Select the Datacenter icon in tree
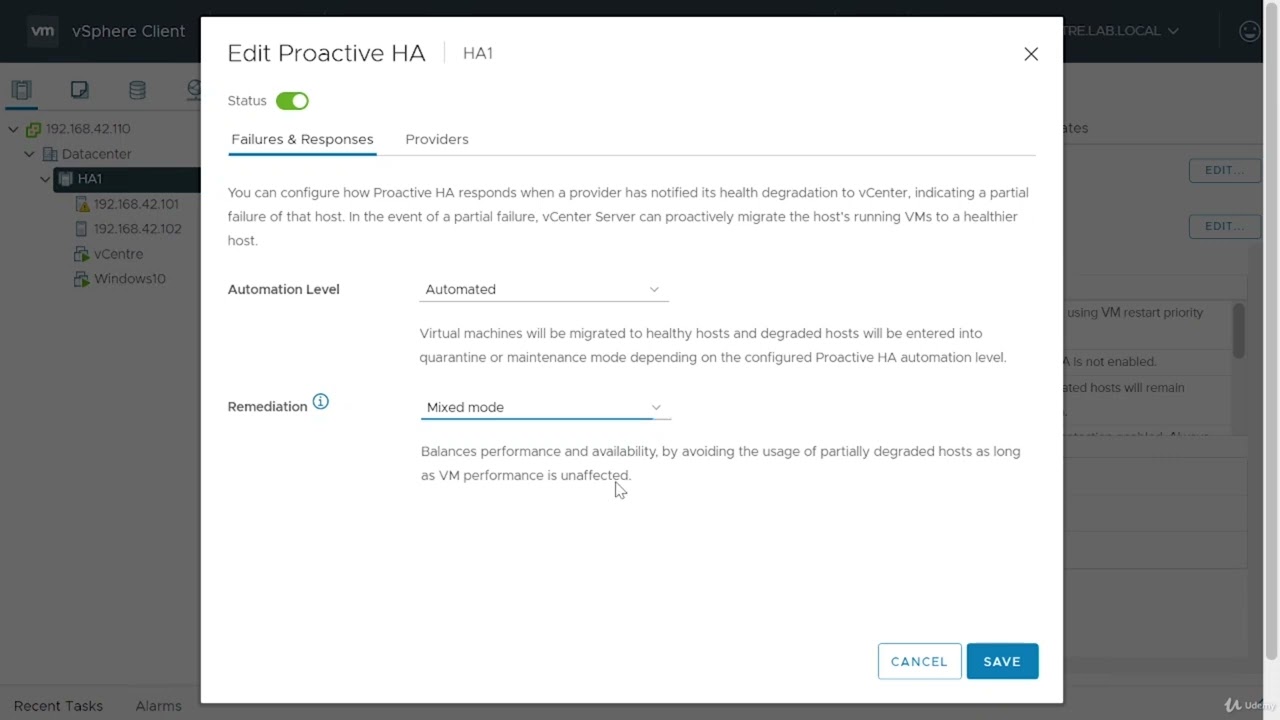This screenshot has height=720, width=1280. (49, 154)
